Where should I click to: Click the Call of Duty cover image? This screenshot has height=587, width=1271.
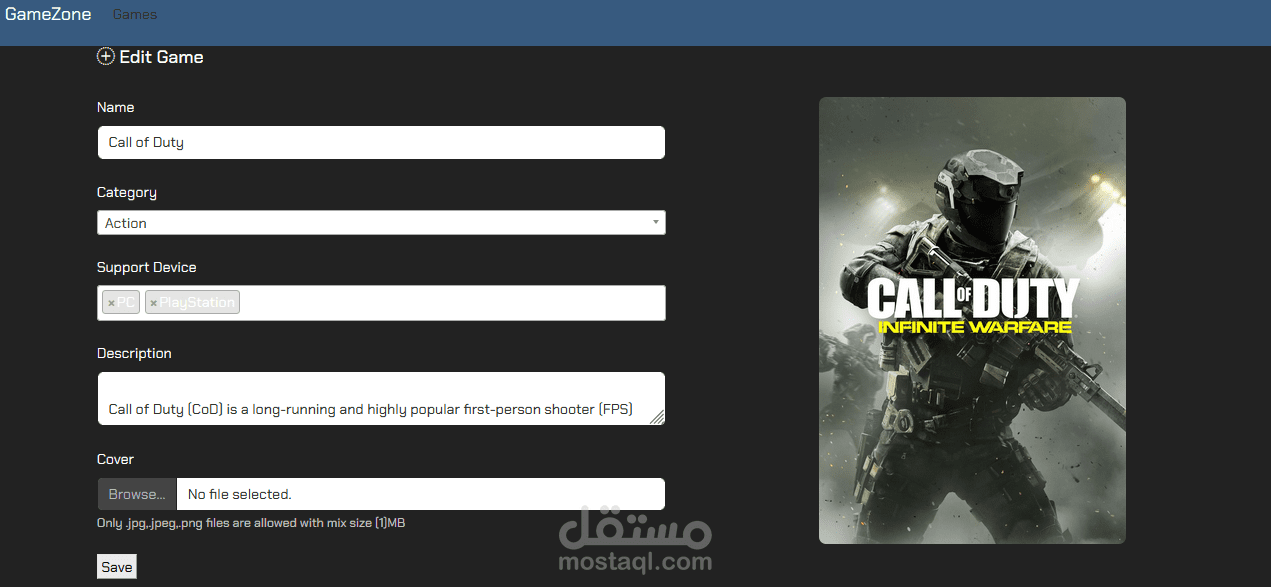point(972,320)
